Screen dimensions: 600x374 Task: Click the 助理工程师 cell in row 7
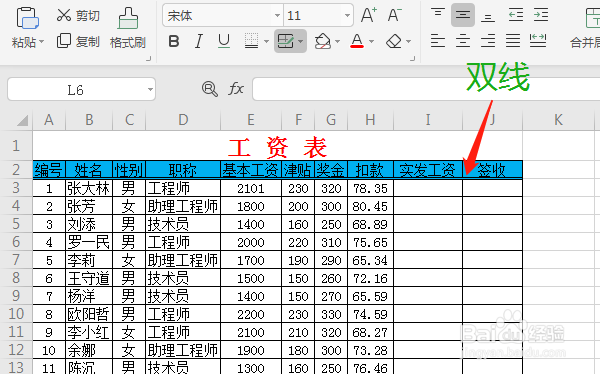point(183,260)
